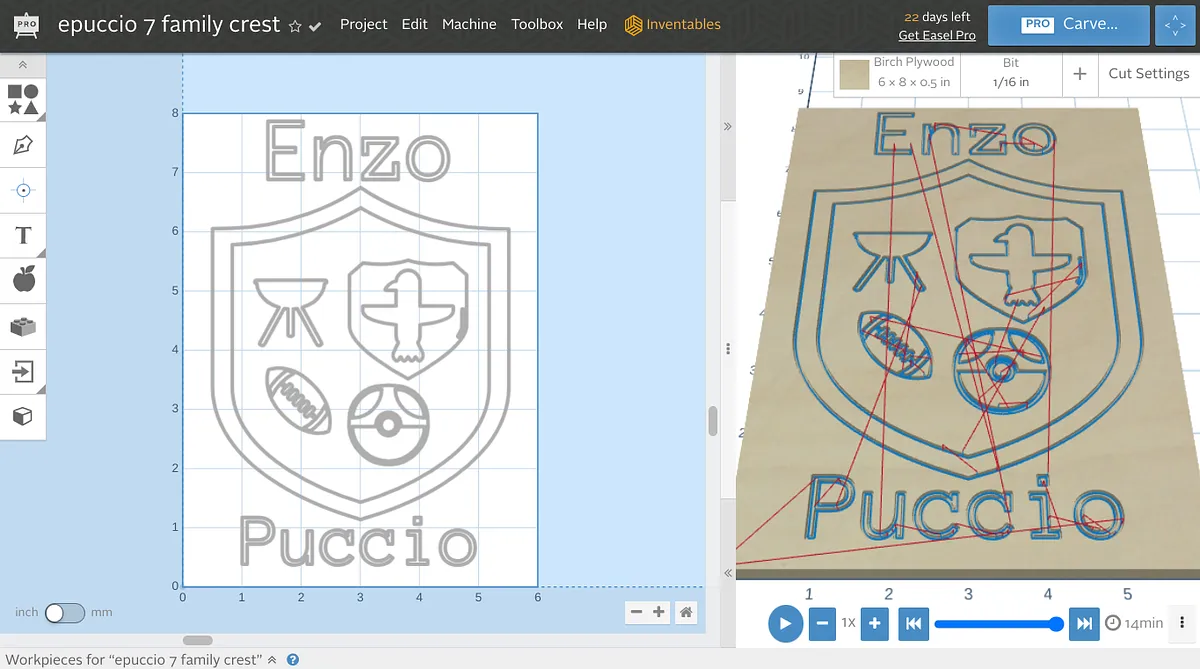Collapse the left tool panel chevron
1200x669 pixels.
[x=23, y=65]
